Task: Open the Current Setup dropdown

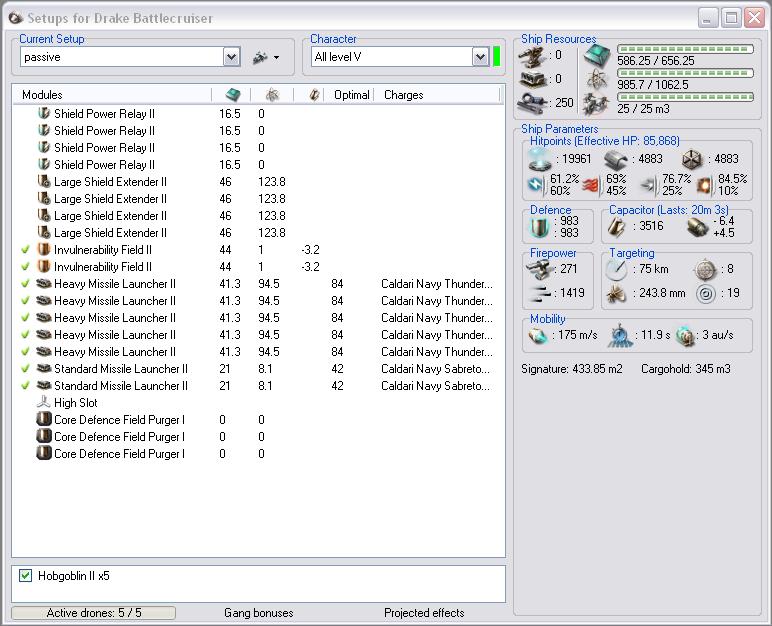Action: (232, 58)
